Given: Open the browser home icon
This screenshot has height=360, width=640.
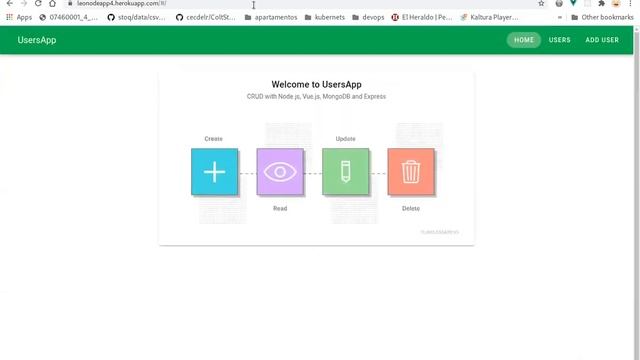Looking at the screenshot, I should pyautogui.click(x=52, y=3).
